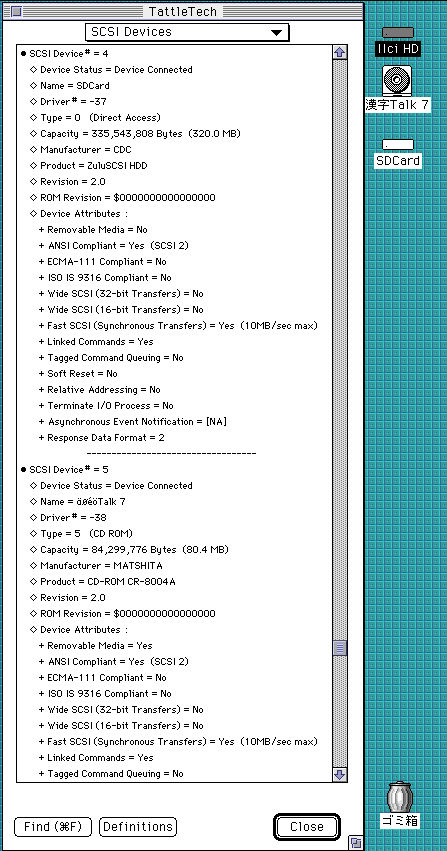Select the SCSI Device# = 4 line
The image size is (447, 851).
(x=65, y=54)
